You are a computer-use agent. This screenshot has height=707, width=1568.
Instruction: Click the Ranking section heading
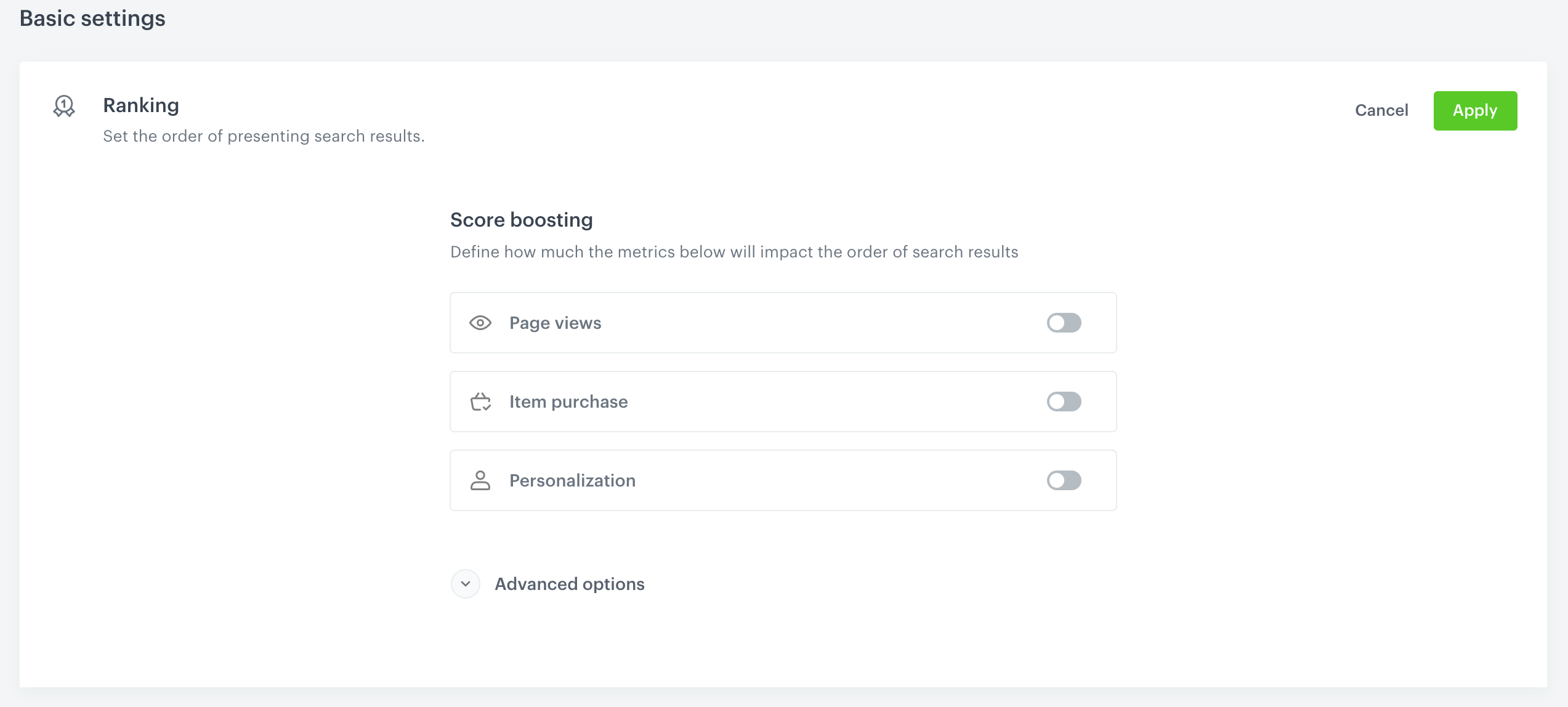(x=141, y=105)
